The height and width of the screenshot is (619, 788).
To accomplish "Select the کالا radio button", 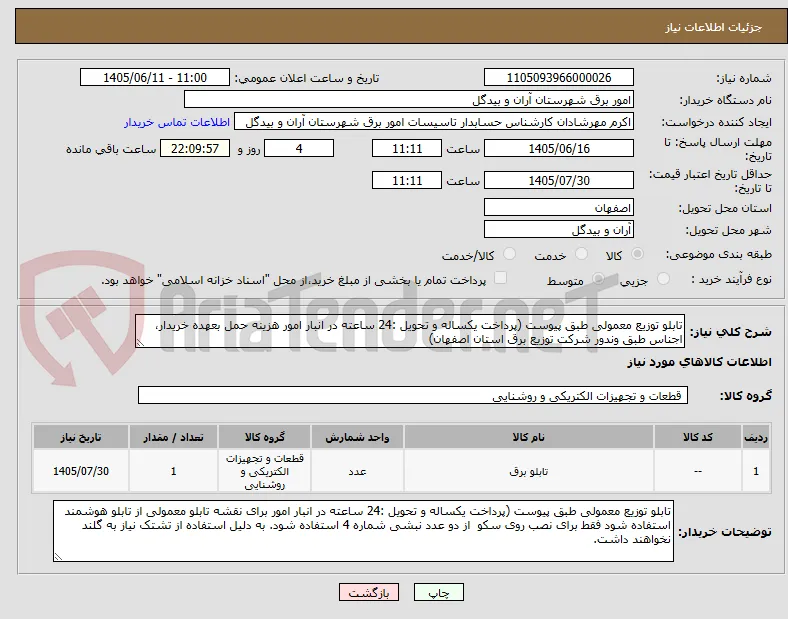I will [637, 254].
